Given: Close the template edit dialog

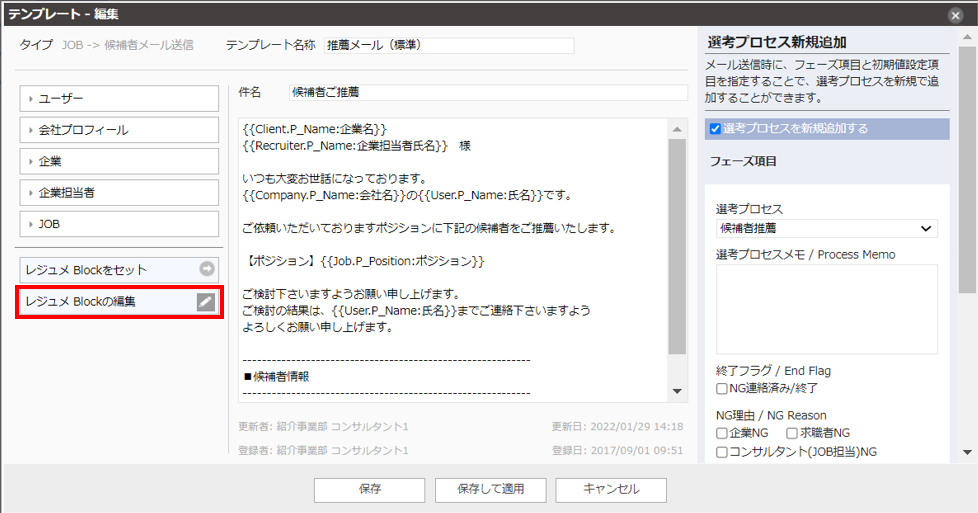Looking at the screenshot, I should pos(955,15).
